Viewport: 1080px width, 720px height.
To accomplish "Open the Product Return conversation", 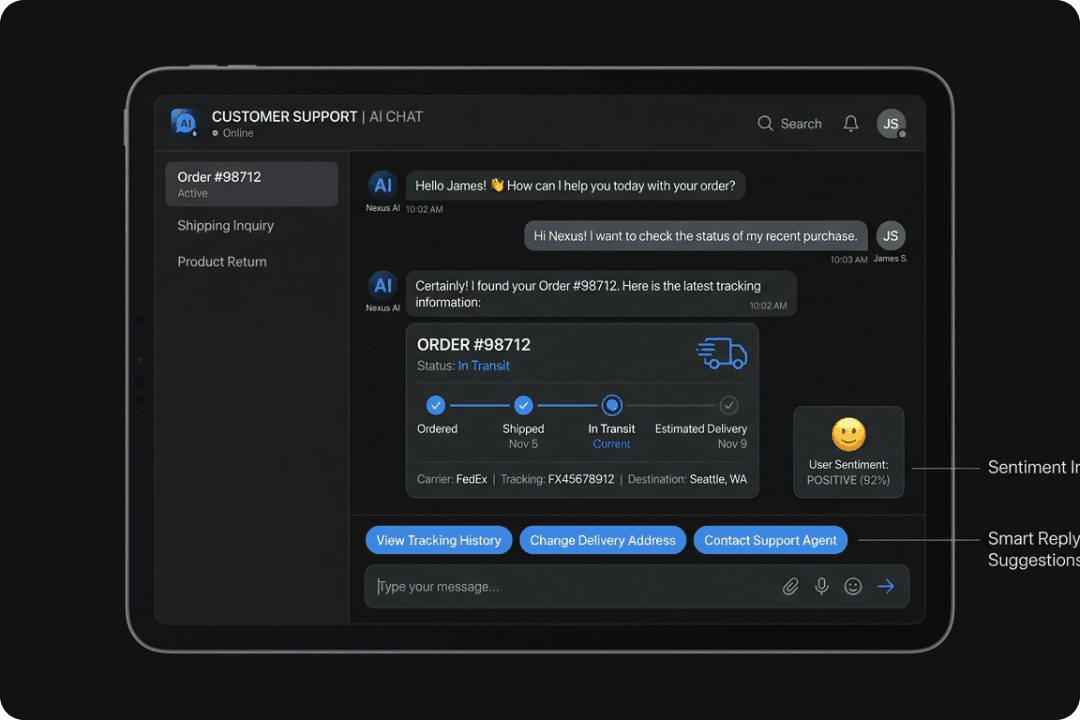I will tap(221, 261).
